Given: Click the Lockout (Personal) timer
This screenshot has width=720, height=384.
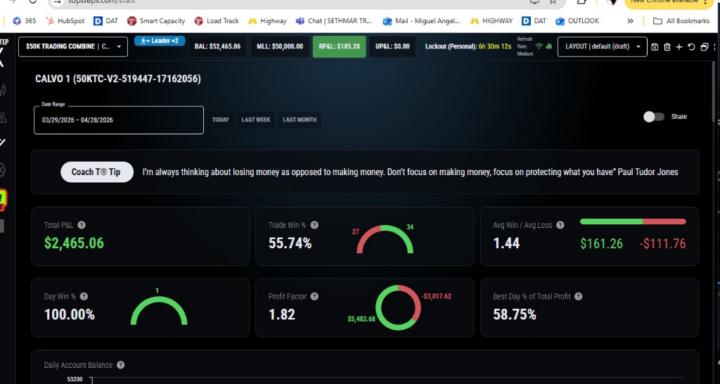Looking at the screenshot, I should tap(468, 46).
